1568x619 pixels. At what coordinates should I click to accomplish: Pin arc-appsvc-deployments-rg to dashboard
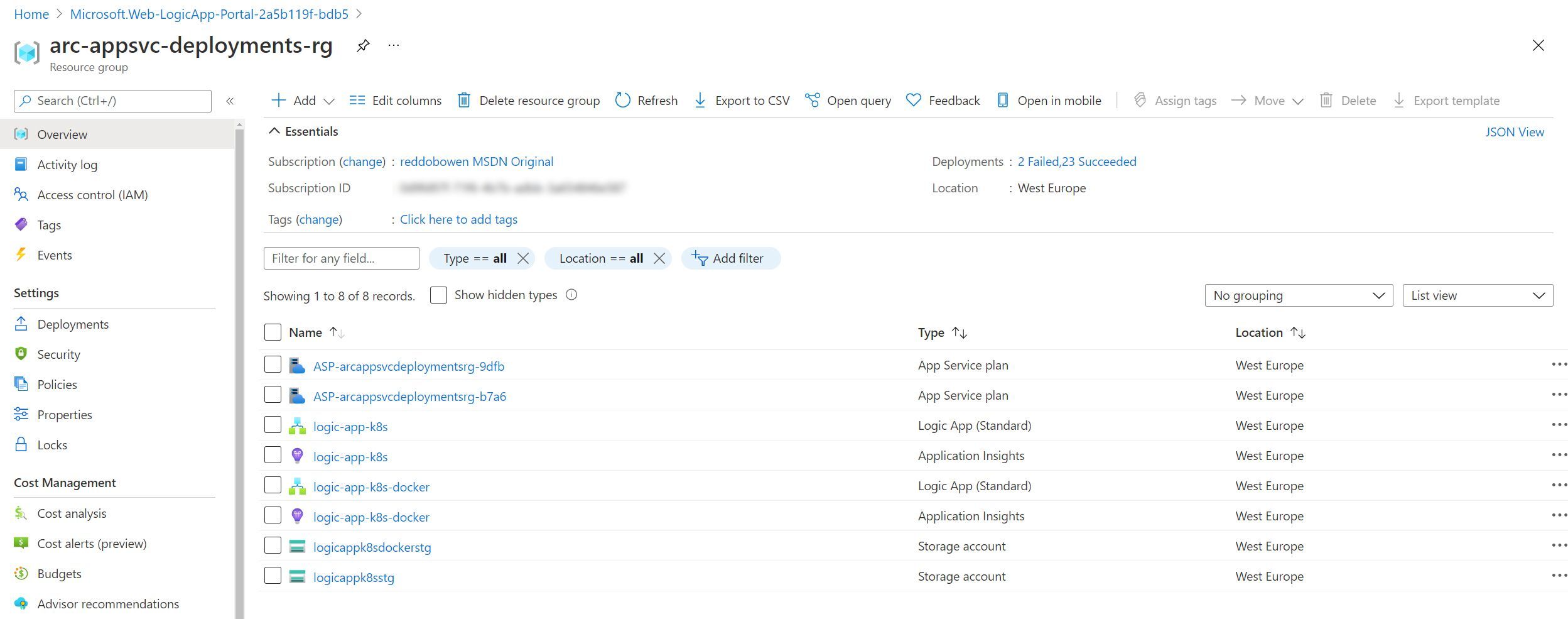pyautogui.click(x=362, y=45)
